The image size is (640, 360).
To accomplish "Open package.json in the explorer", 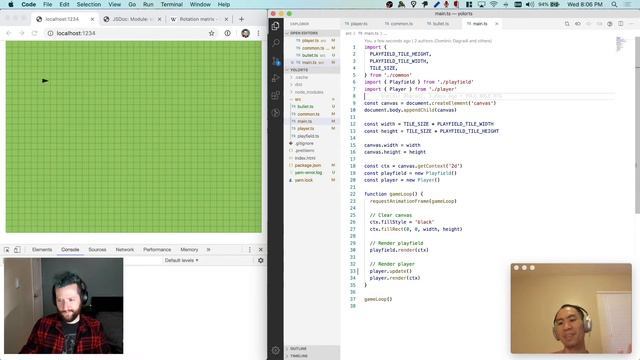I will 312,165.
